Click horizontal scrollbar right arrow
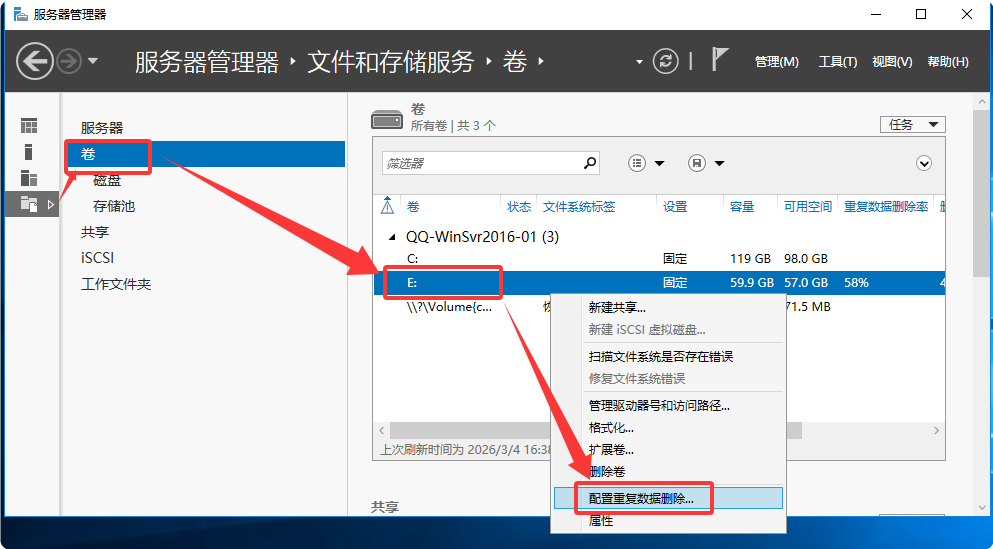 pos(936,431)
